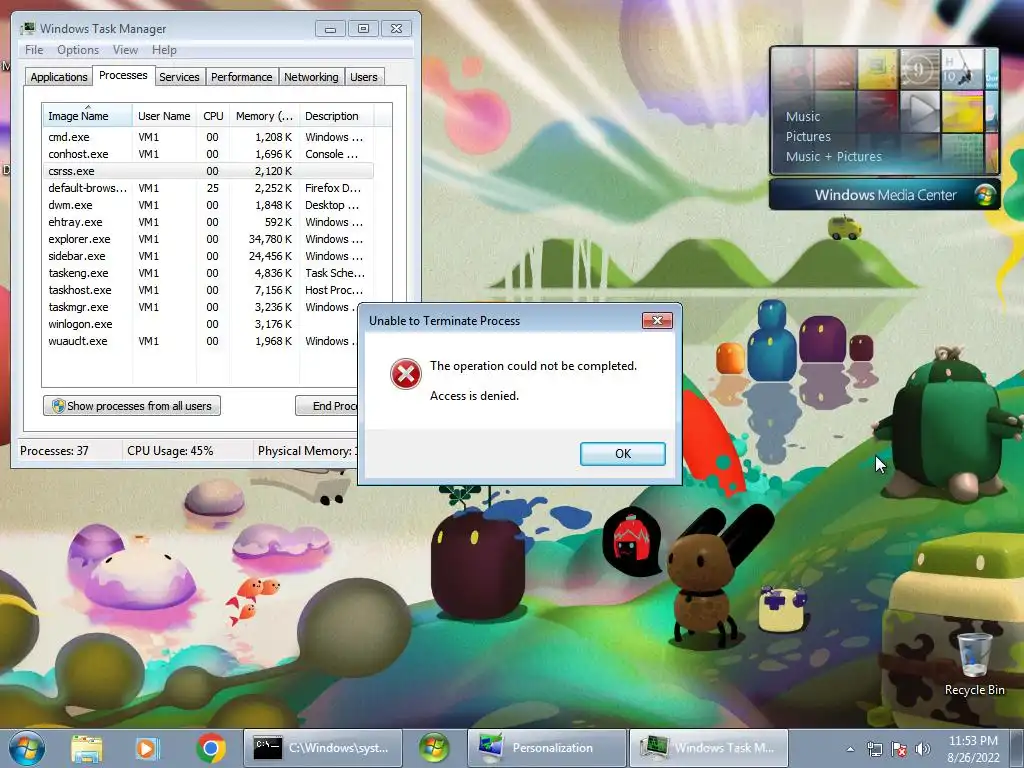Click the Processes: 37 status bar entry
Viewport: 1024px width, 768px height.
tap(54, 451)
